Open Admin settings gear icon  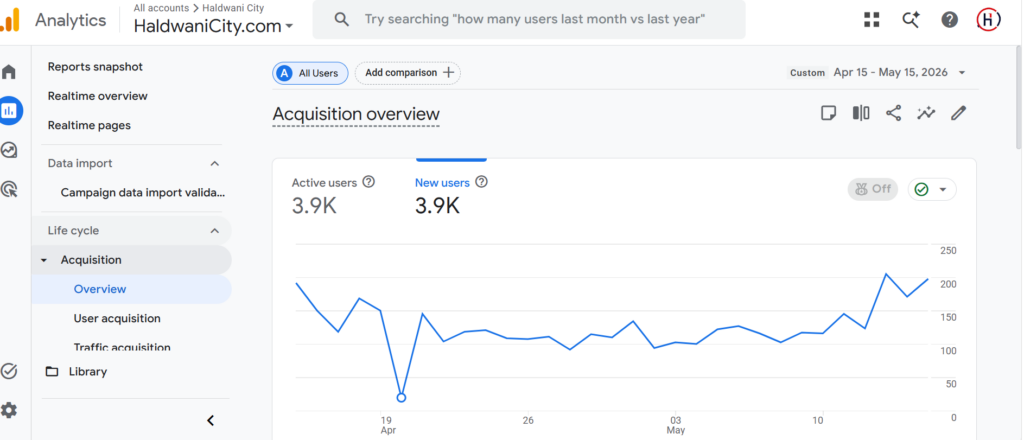click(x=9, y=411)
